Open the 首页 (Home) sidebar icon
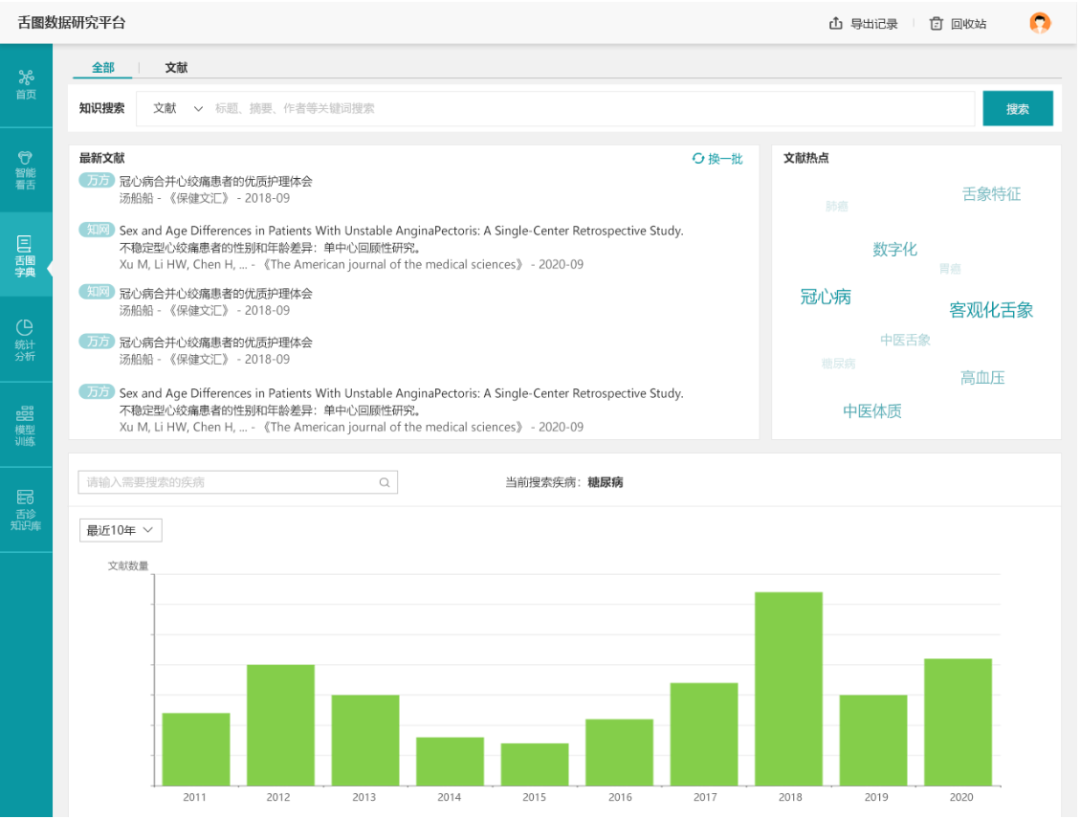This screenshot has height=819, width=1080. [25, 84]
